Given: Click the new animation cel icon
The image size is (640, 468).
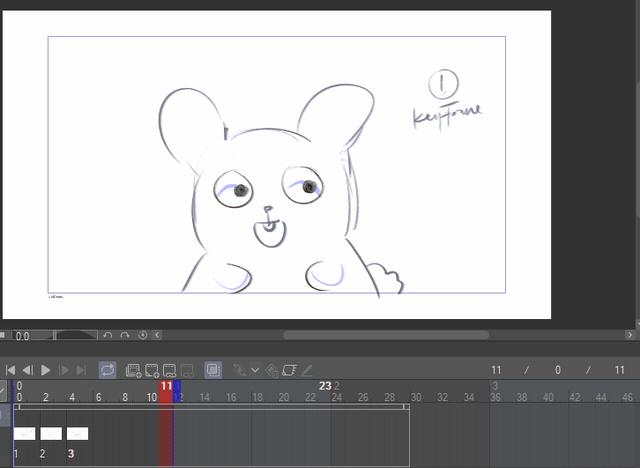Looking at the screenshot, I should pos(153,370).
